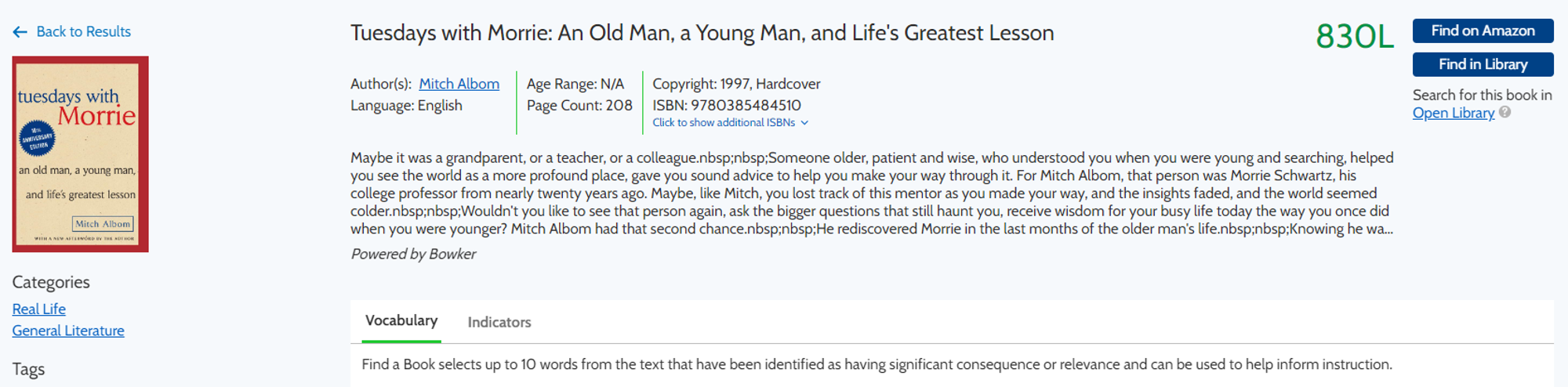Open the Real Life category
Screen dimensions: 1568x387
click(x=39, y=309)
